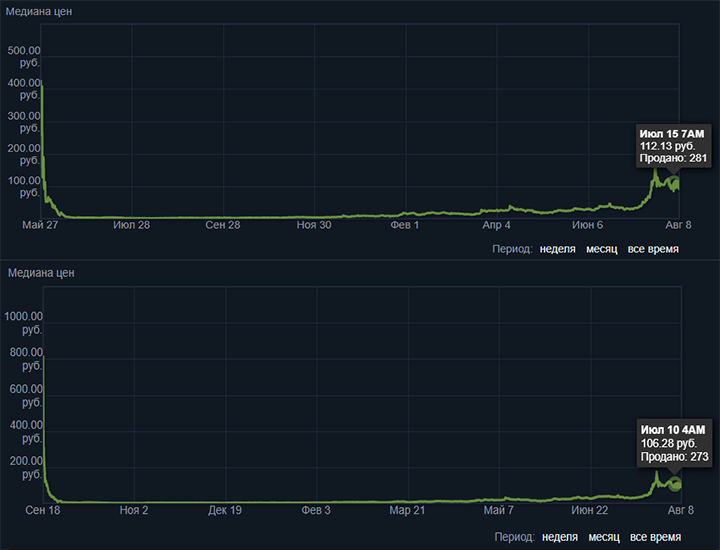This screenshot has height=550, width=720.
Task: Click 'Июн 6' axis label
Action: tap(587, 225)
